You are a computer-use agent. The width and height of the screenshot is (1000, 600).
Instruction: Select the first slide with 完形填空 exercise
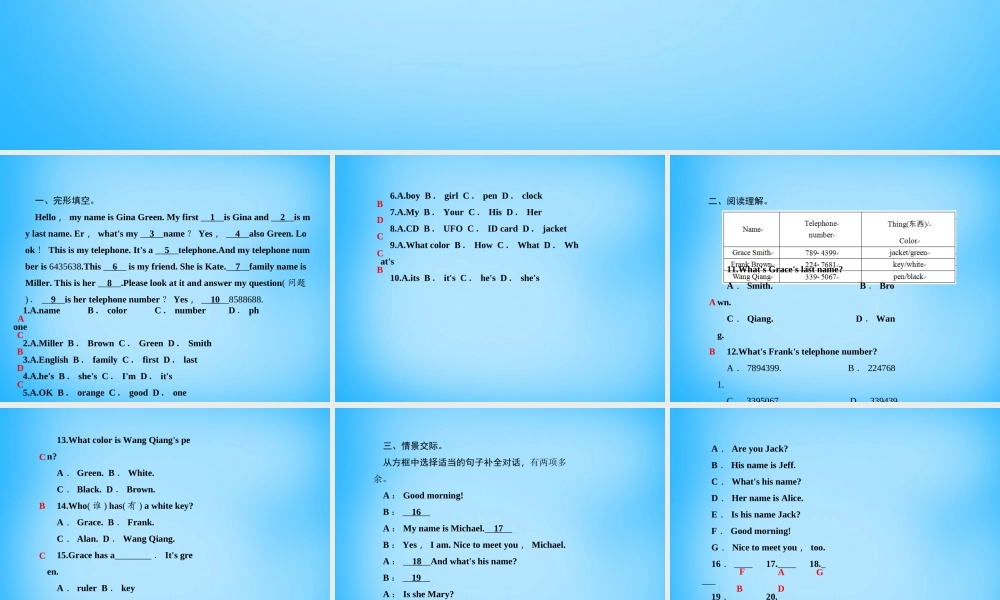[166, 280]
